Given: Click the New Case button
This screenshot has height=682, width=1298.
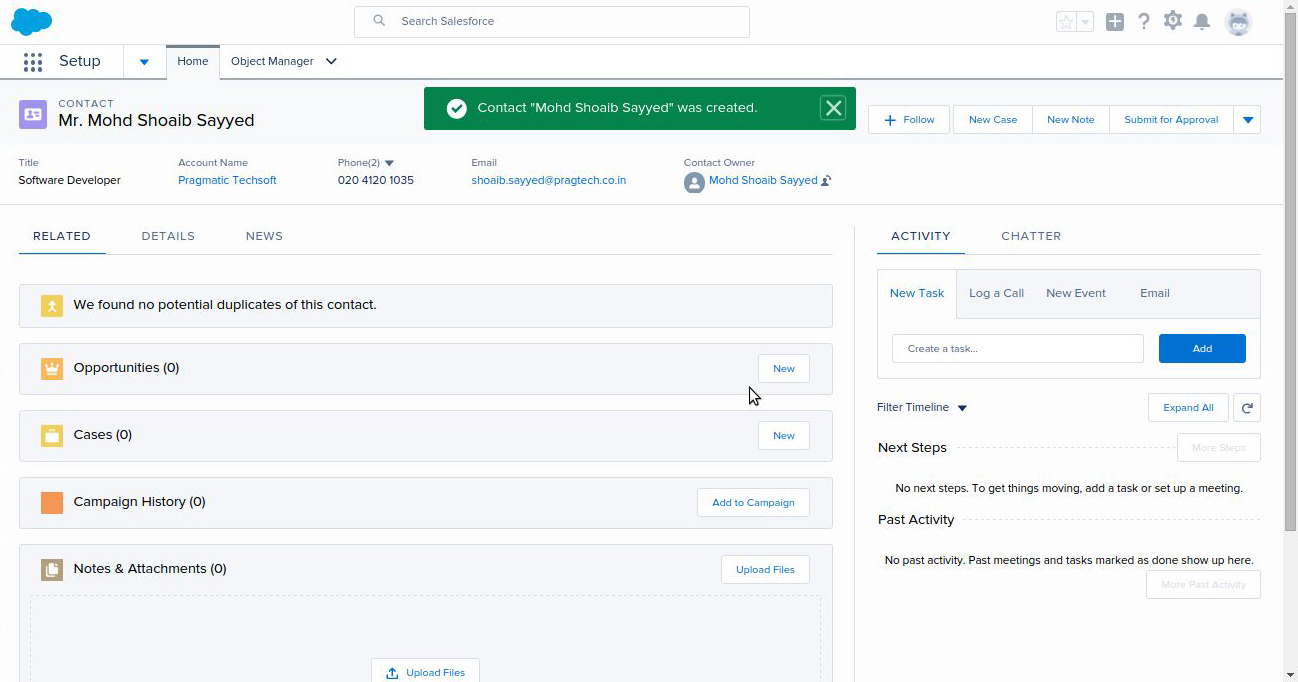Looking at the screenshot, I should [x=993, y=120].
